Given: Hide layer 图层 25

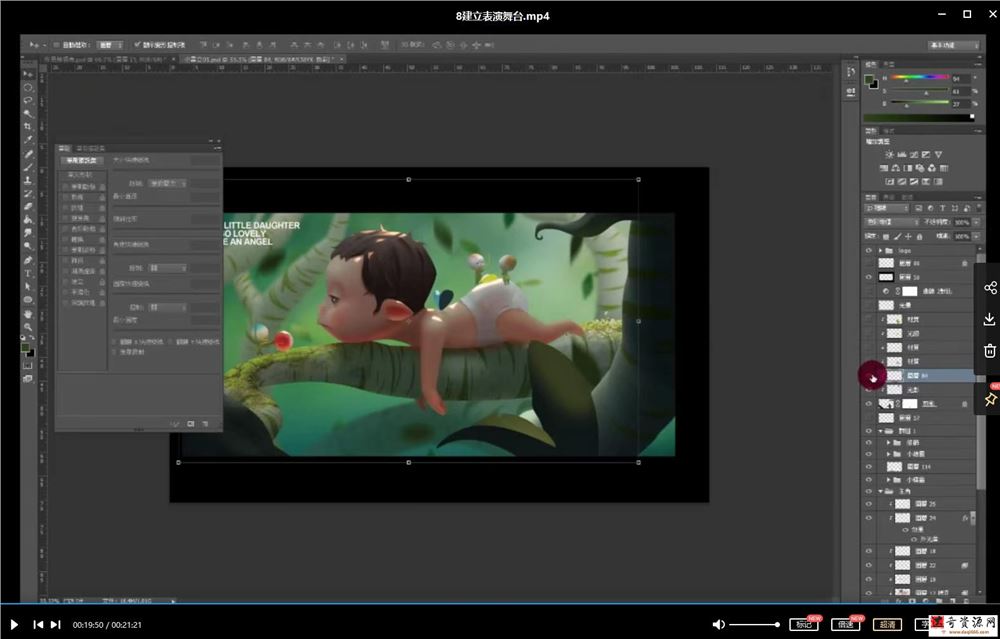Looking at the screenshot, I should [869, 504].
